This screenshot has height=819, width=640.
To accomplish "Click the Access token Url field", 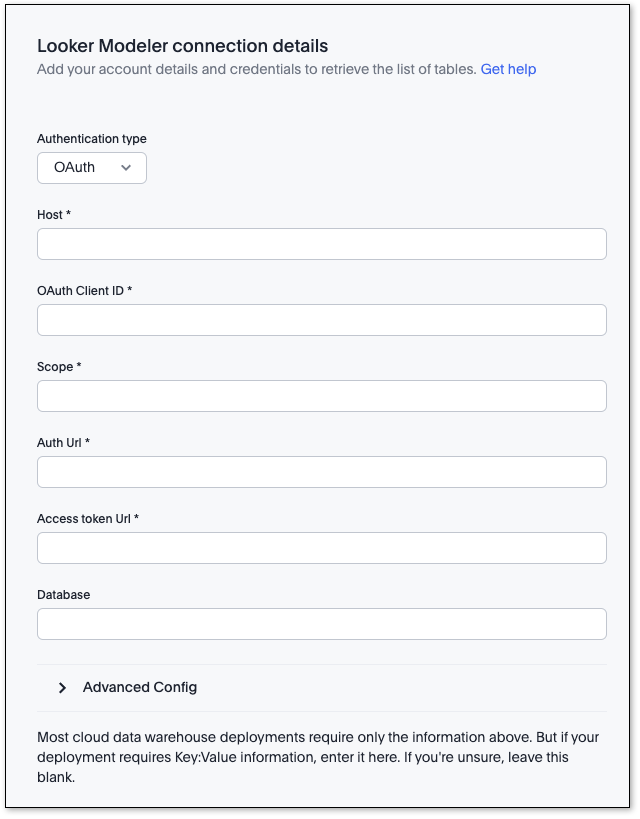I will pyautogui.click(x=320, y=548).
